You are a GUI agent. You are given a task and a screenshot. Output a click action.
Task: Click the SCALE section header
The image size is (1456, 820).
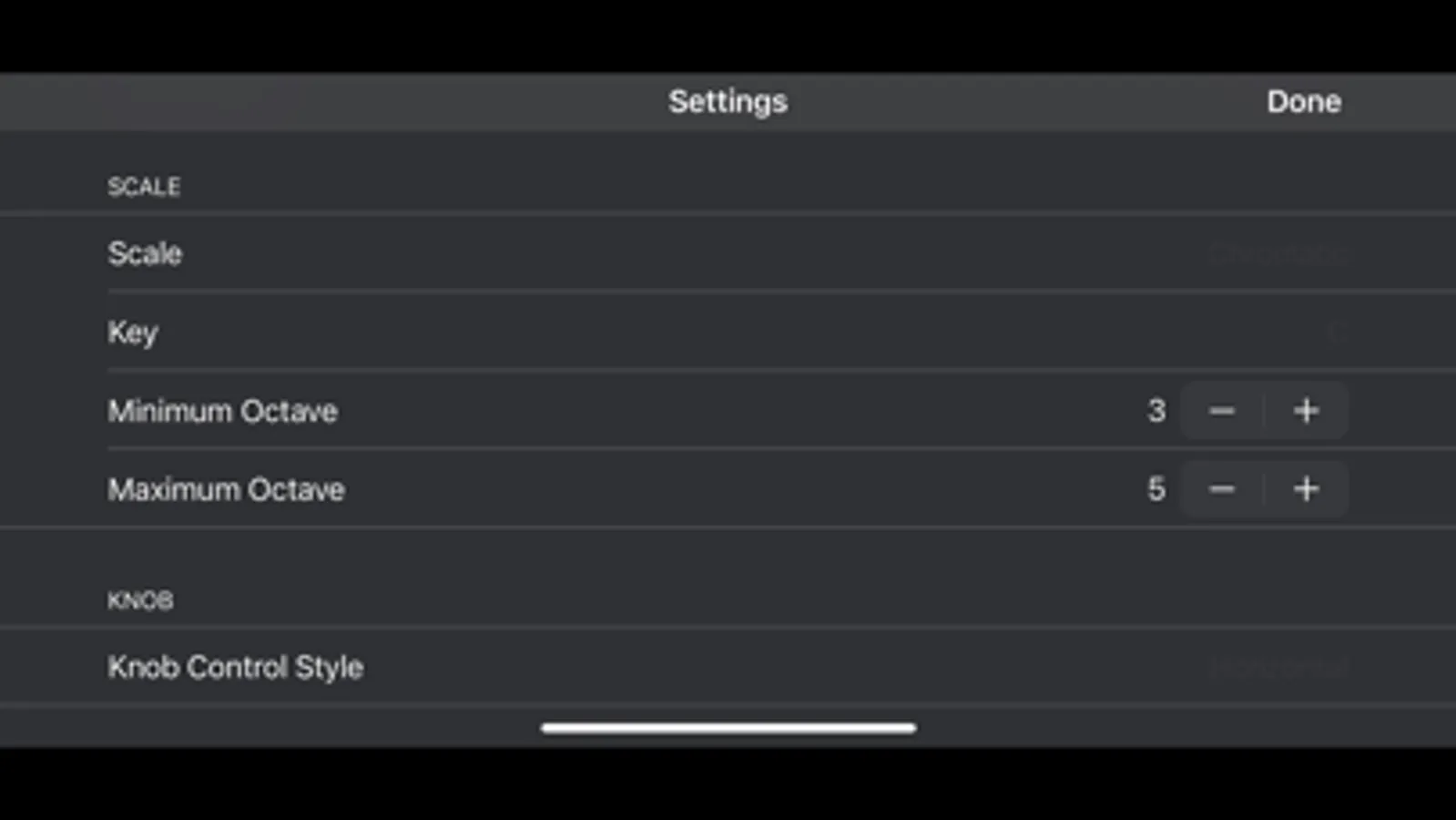pyautogui.click(x=144, y=187)
